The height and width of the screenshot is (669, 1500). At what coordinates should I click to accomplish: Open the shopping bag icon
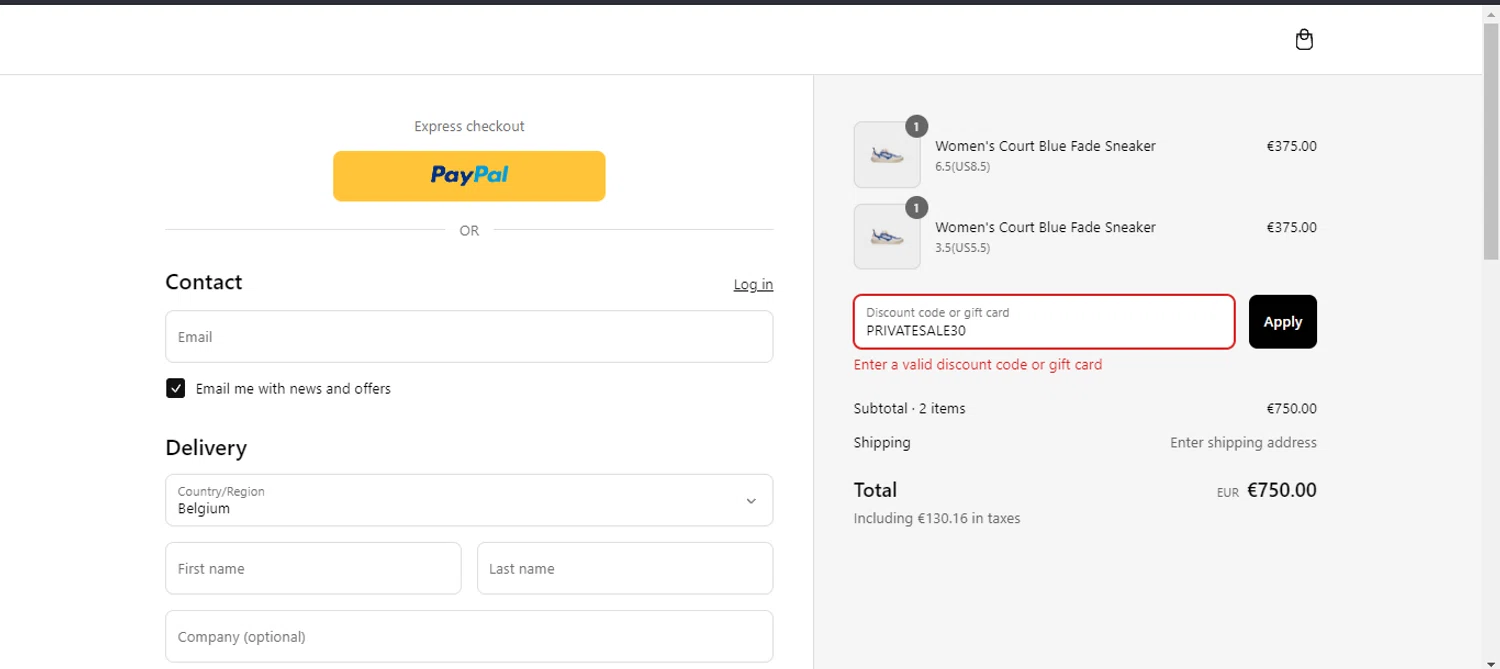pyautogui.click(x=1304, y=40)
